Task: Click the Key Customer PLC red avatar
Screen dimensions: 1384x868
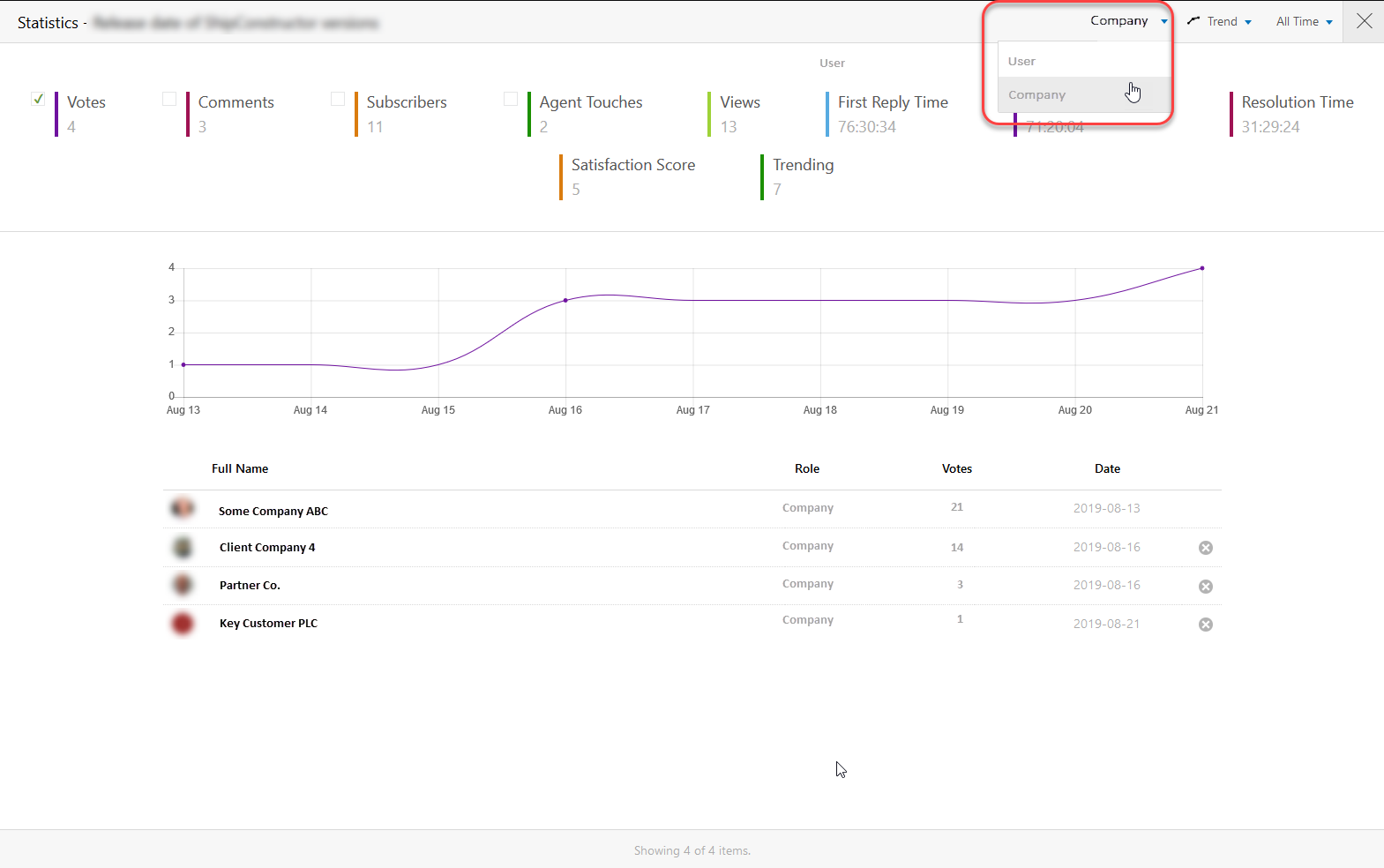Action: 183,624
